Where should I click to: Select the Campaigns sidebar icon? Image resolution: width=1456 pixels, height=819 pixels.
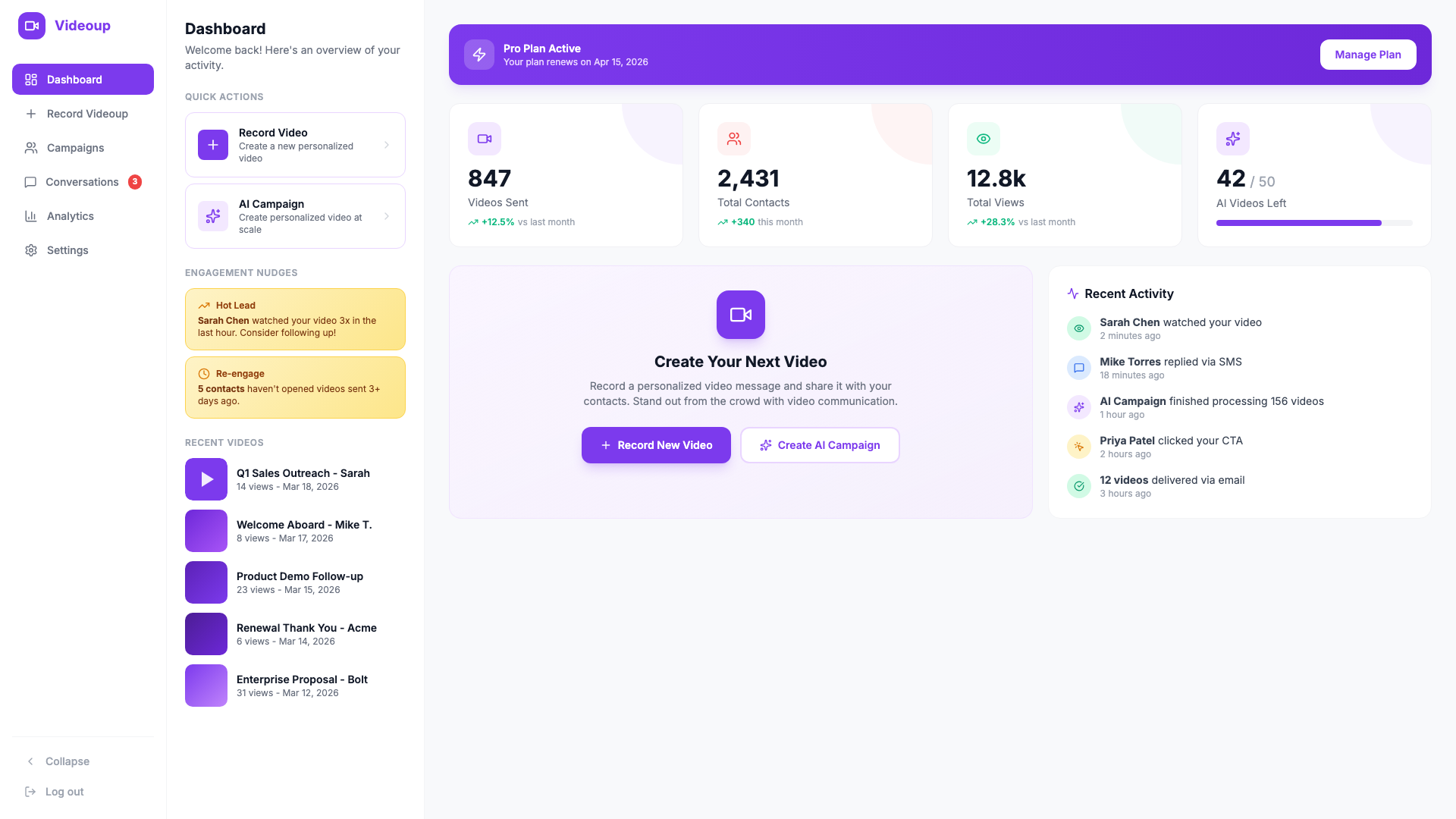(31, 148)
